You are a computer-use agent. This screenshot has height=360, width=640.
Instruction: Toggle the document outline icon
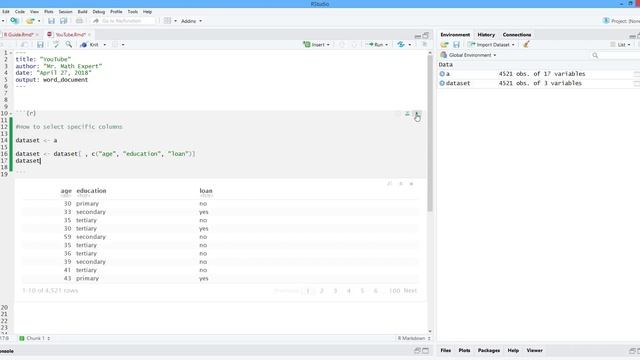point(424,44)
